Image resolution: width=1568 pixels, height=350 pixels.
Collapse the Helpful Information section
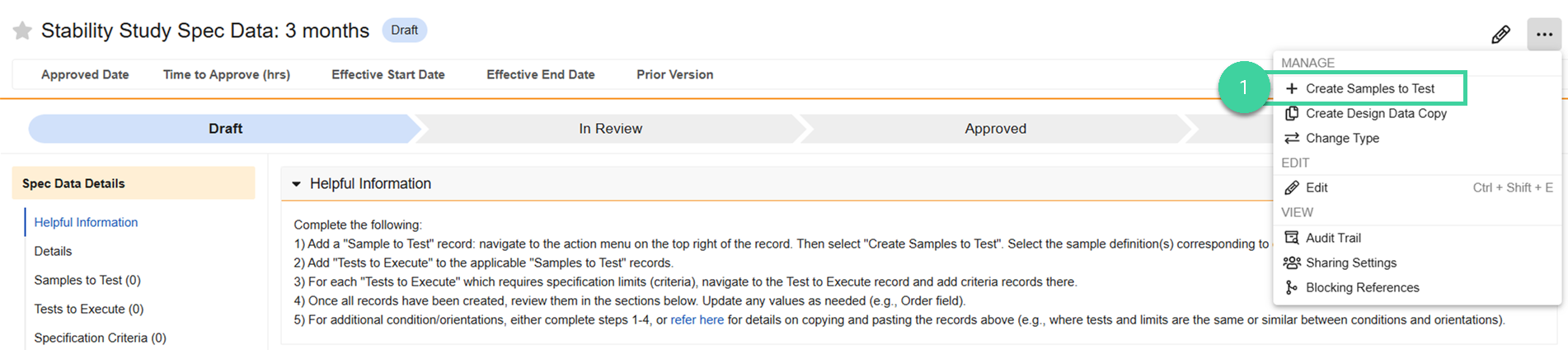click(x=297, y=184)
